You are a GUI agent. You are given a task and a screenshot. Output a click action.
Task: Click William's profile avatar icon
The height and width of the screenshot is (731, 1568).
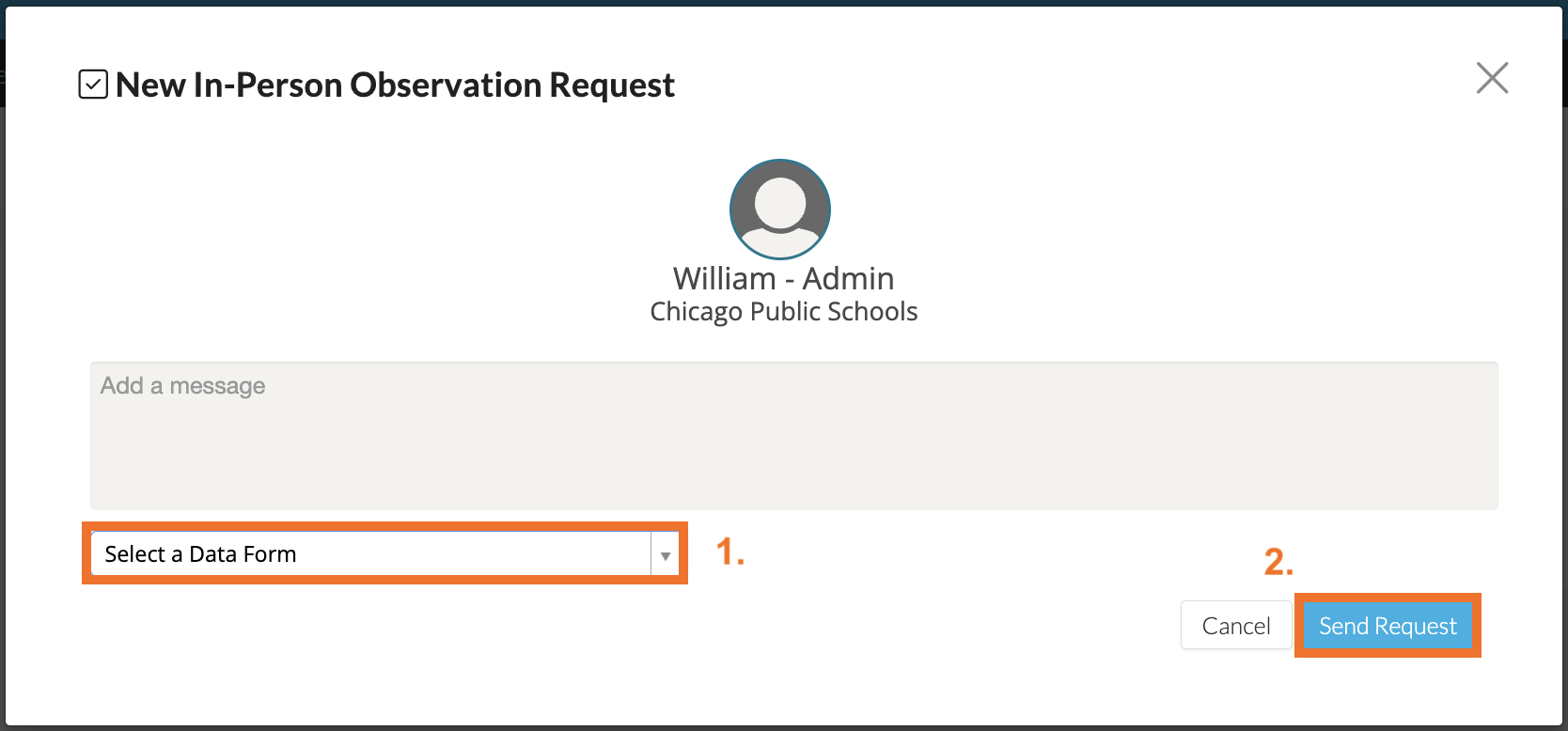click(x=780, y=209)
